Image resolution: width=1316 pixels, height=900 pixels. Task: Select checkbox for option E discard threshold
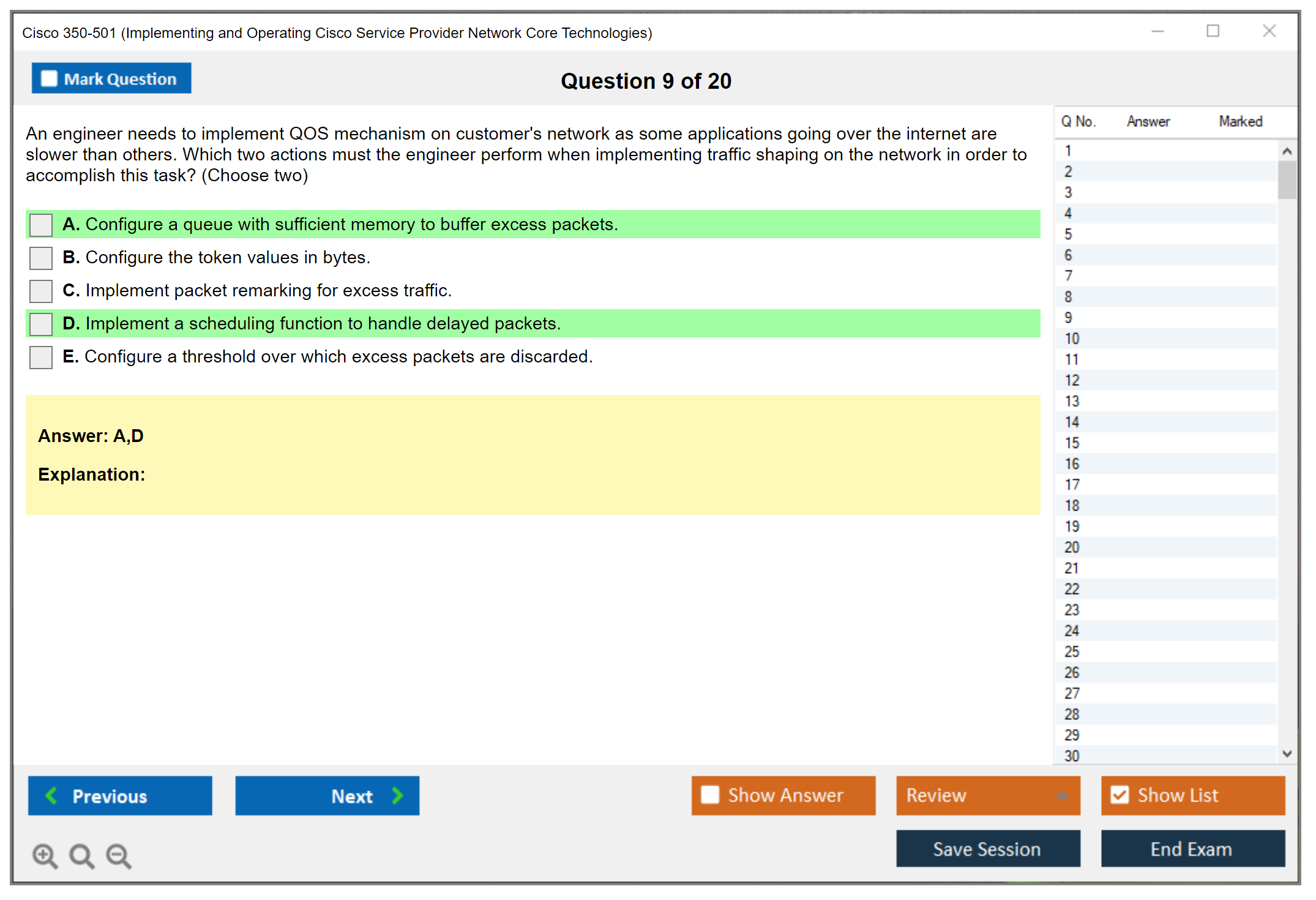(x=41, y=357)
